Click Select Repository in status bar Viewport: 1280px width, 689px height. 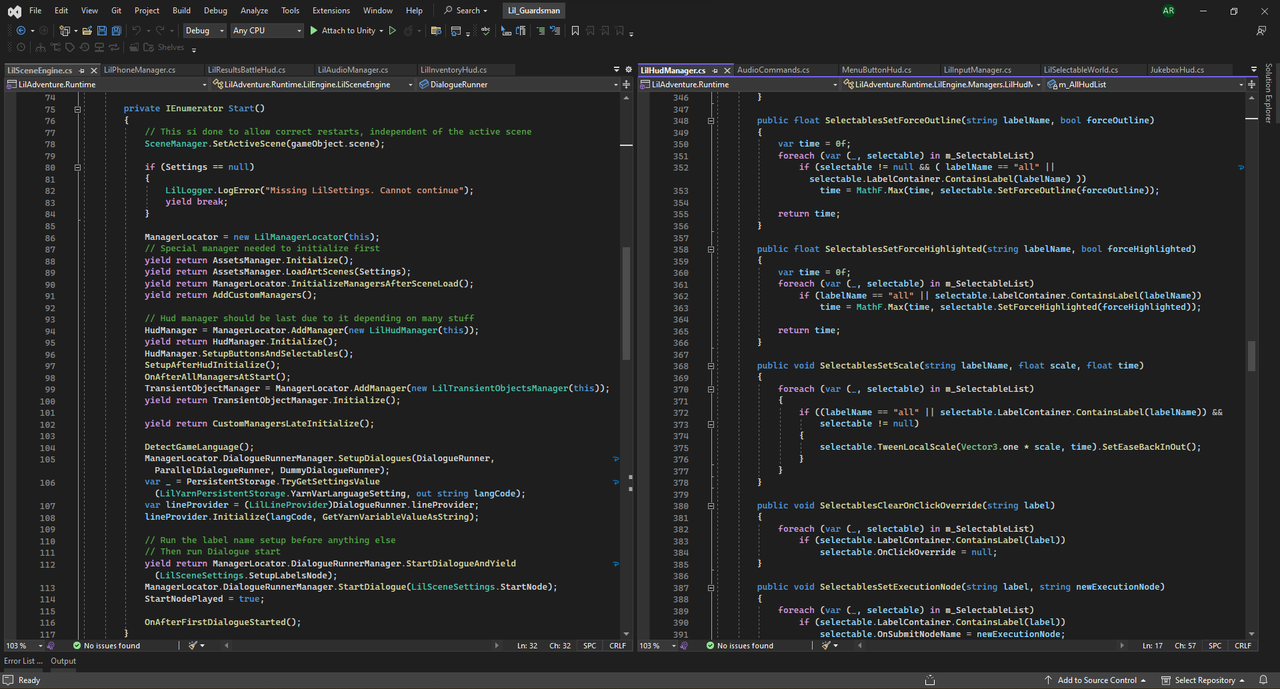click(x=1204, y=680)
